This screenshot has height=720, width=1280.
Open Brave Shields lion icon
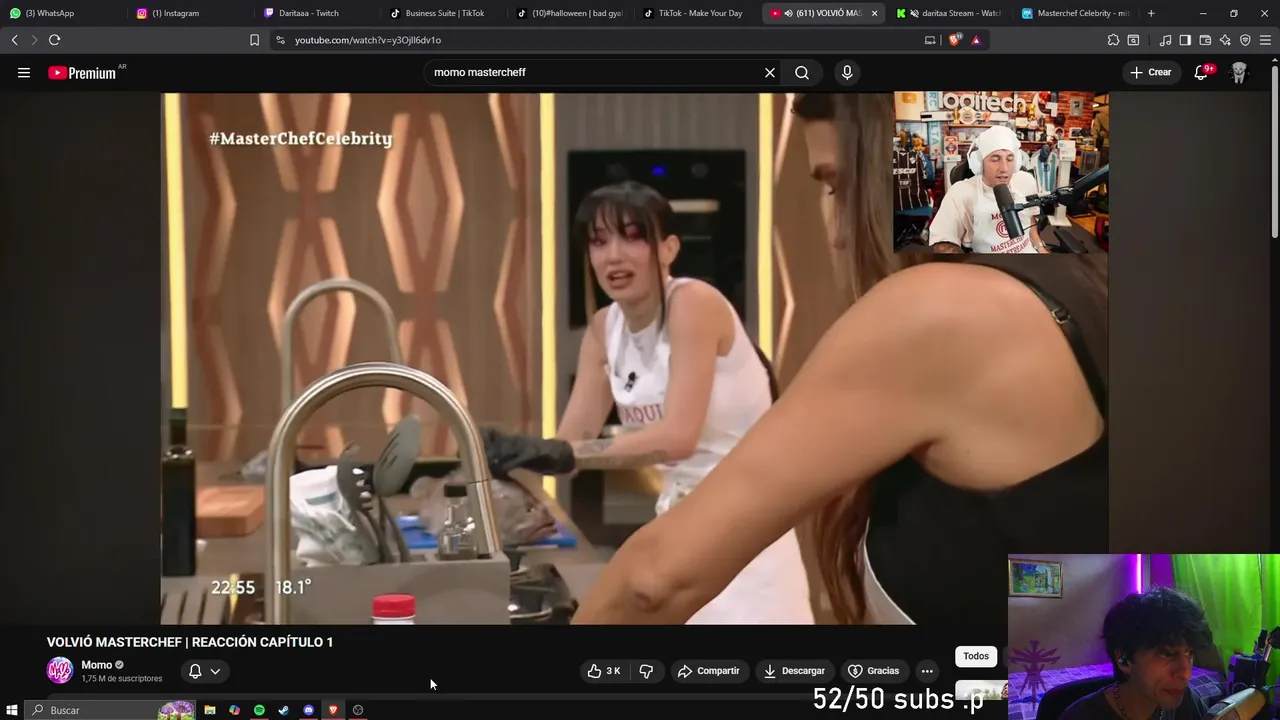[x=955, y=40]
